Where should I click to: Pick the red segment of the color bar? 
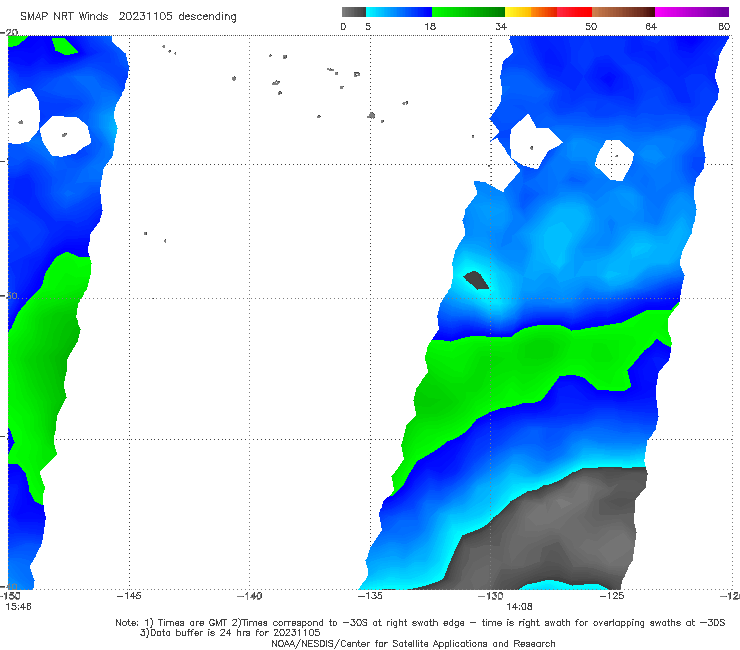tap(574, 12)
